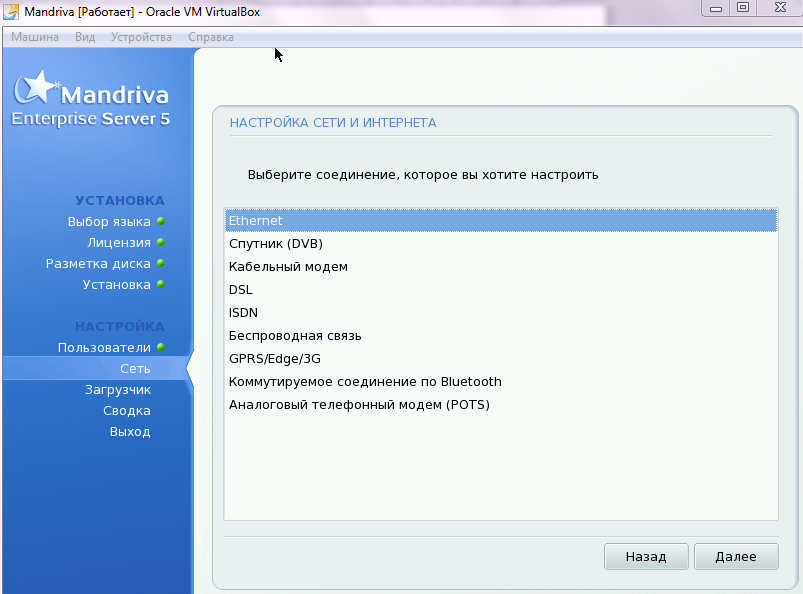Minimize the VirtualBox window

coord(716,8)
